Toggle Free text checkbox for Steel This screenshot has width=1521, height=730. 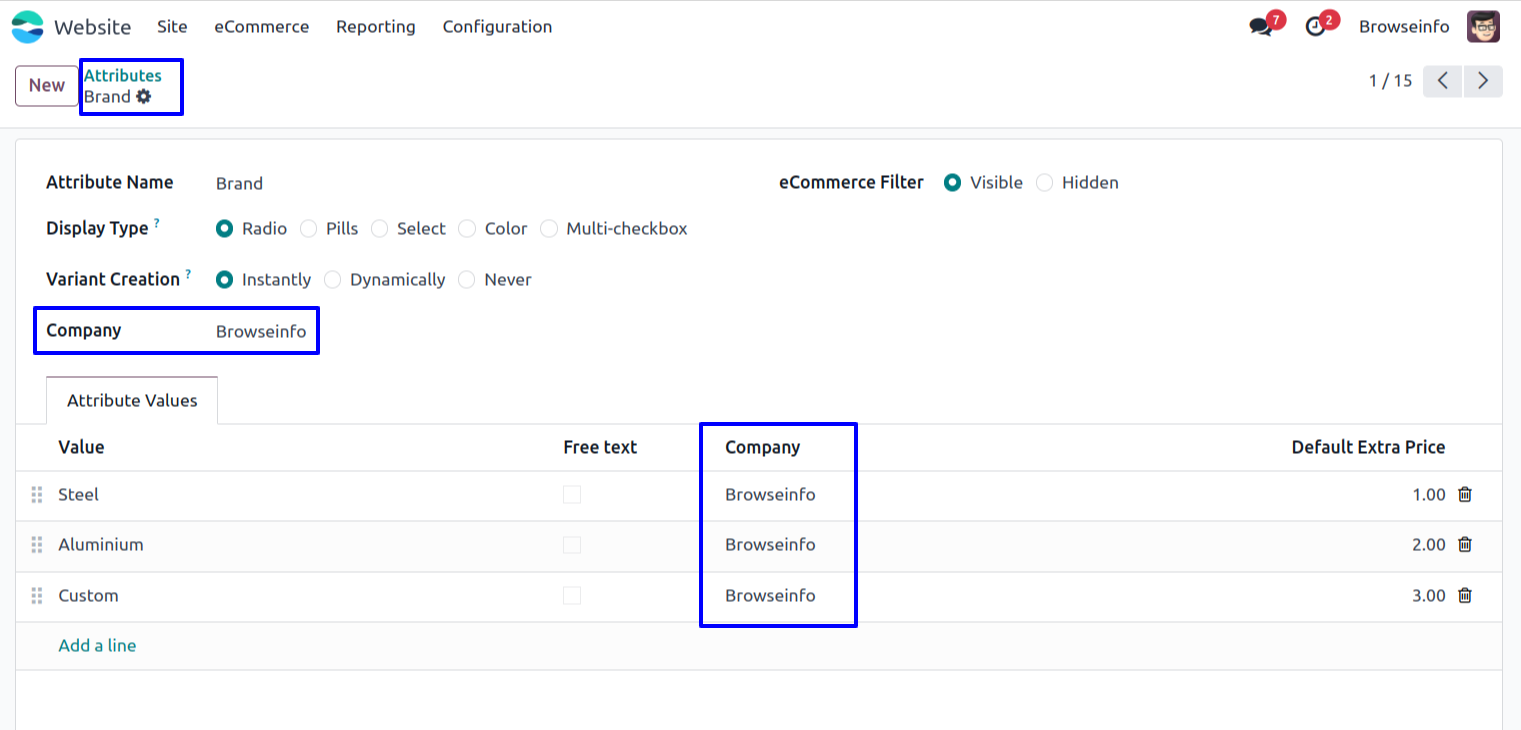pyautogui.click(x=572, y=494)
